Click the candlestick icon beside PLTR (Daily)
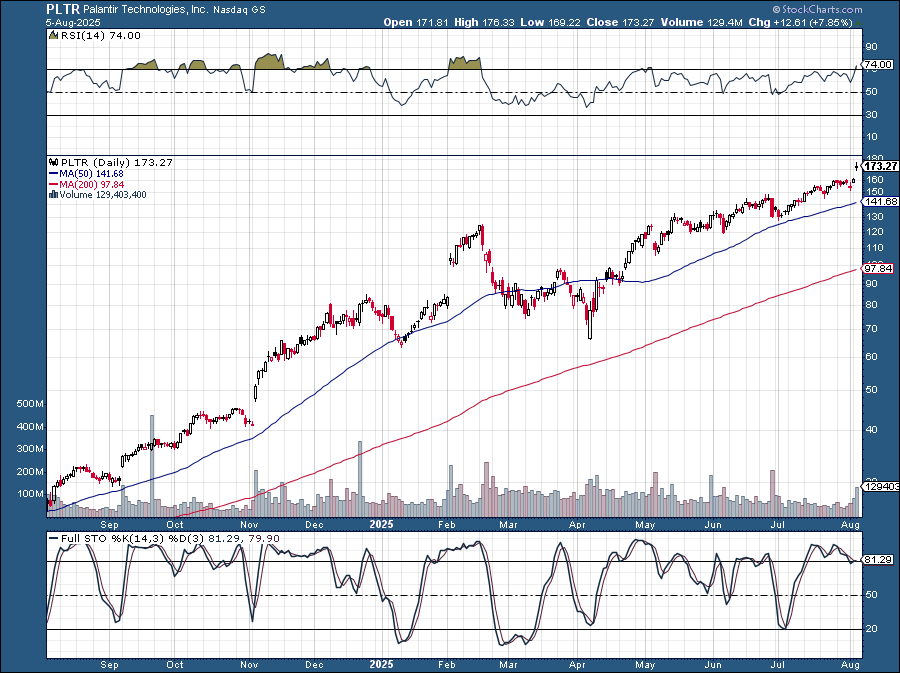This screenshot has height=673, width=900. [54, 162]
